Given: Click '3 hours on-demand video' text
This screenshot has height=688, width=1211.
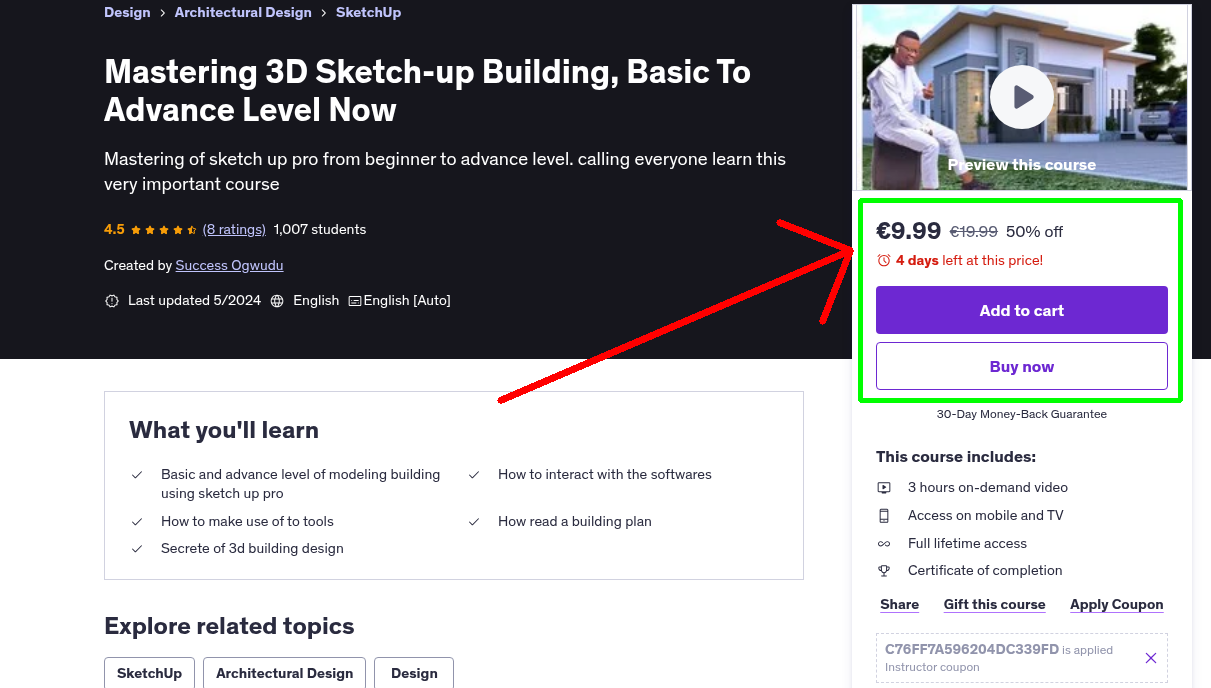Looking at the screenshot, I should click(x=988, y=488).
